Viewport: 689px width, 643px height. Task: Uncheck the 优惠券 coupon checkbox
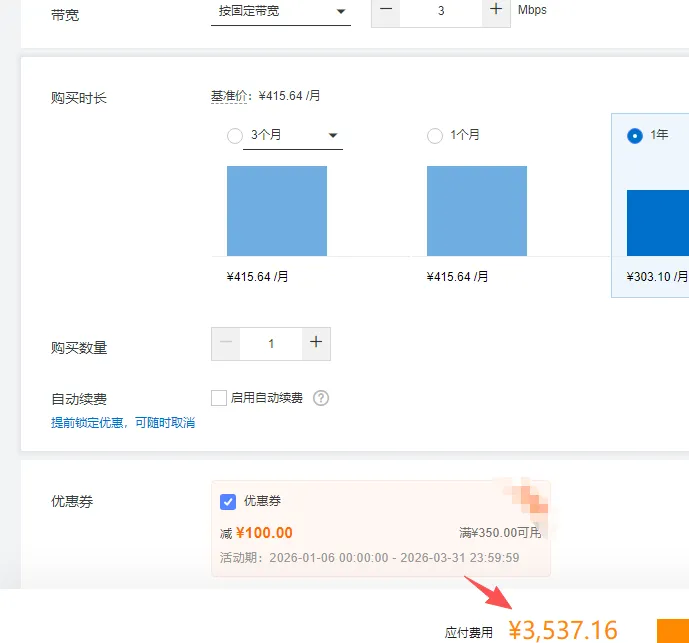coord(228,501)
